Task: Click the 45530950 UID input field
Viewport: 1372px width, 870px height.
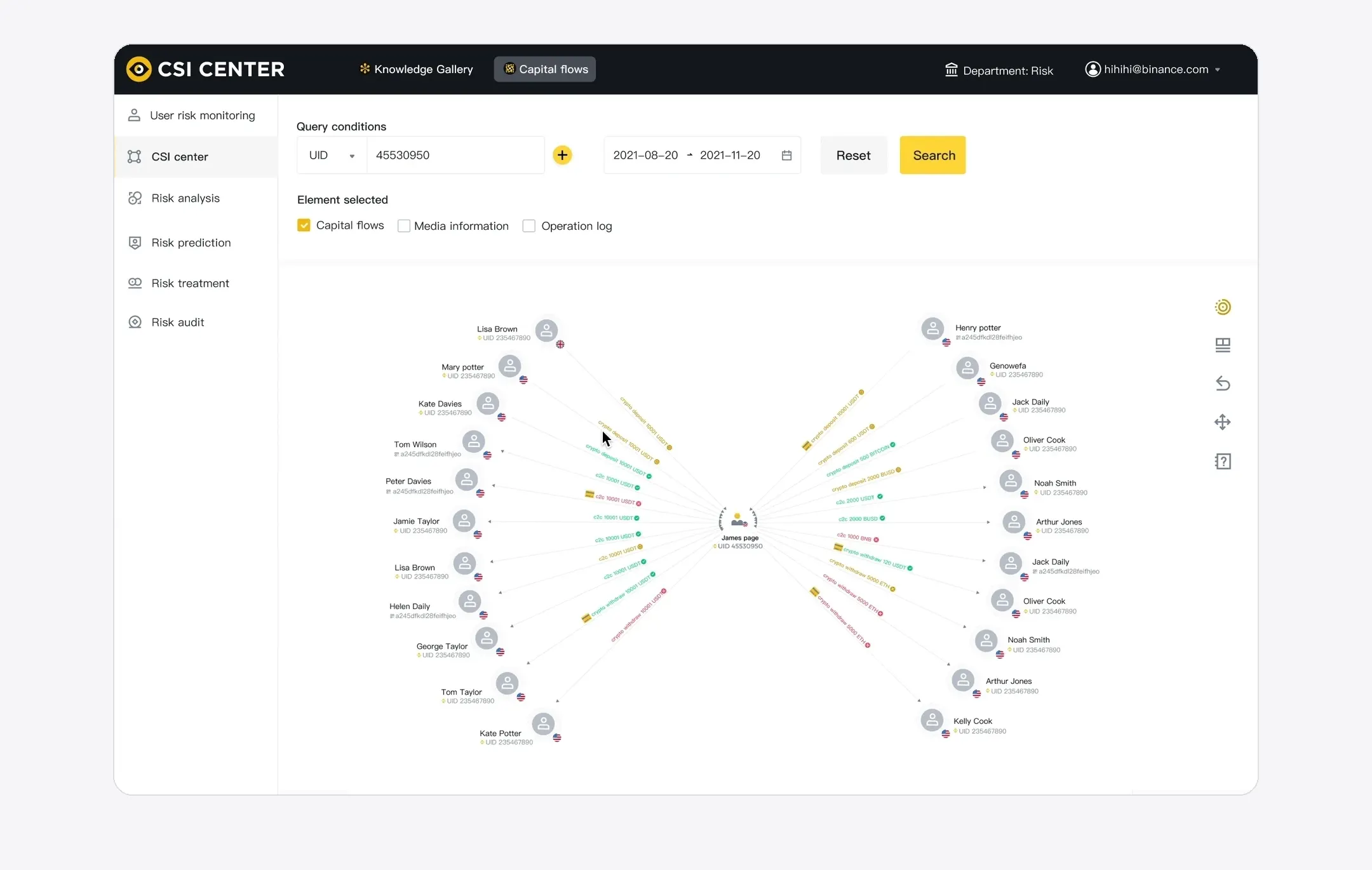Action: [x=455, y=155]
